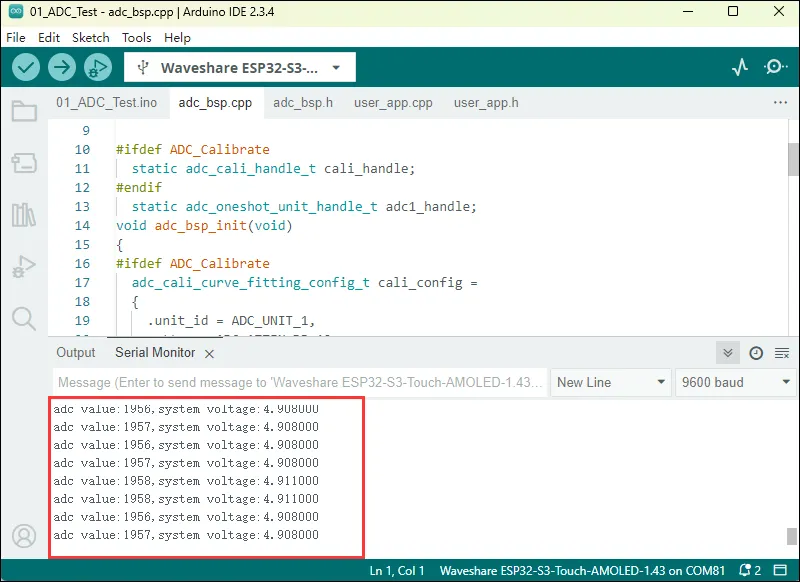Start debugging with the Debug button

[97, 67]
